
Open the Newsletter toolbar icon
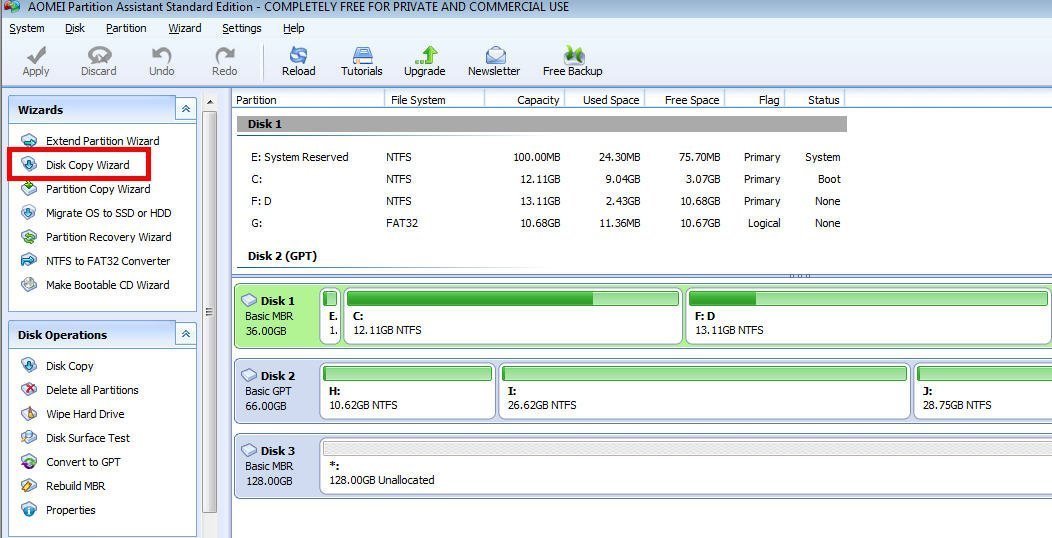494,56
